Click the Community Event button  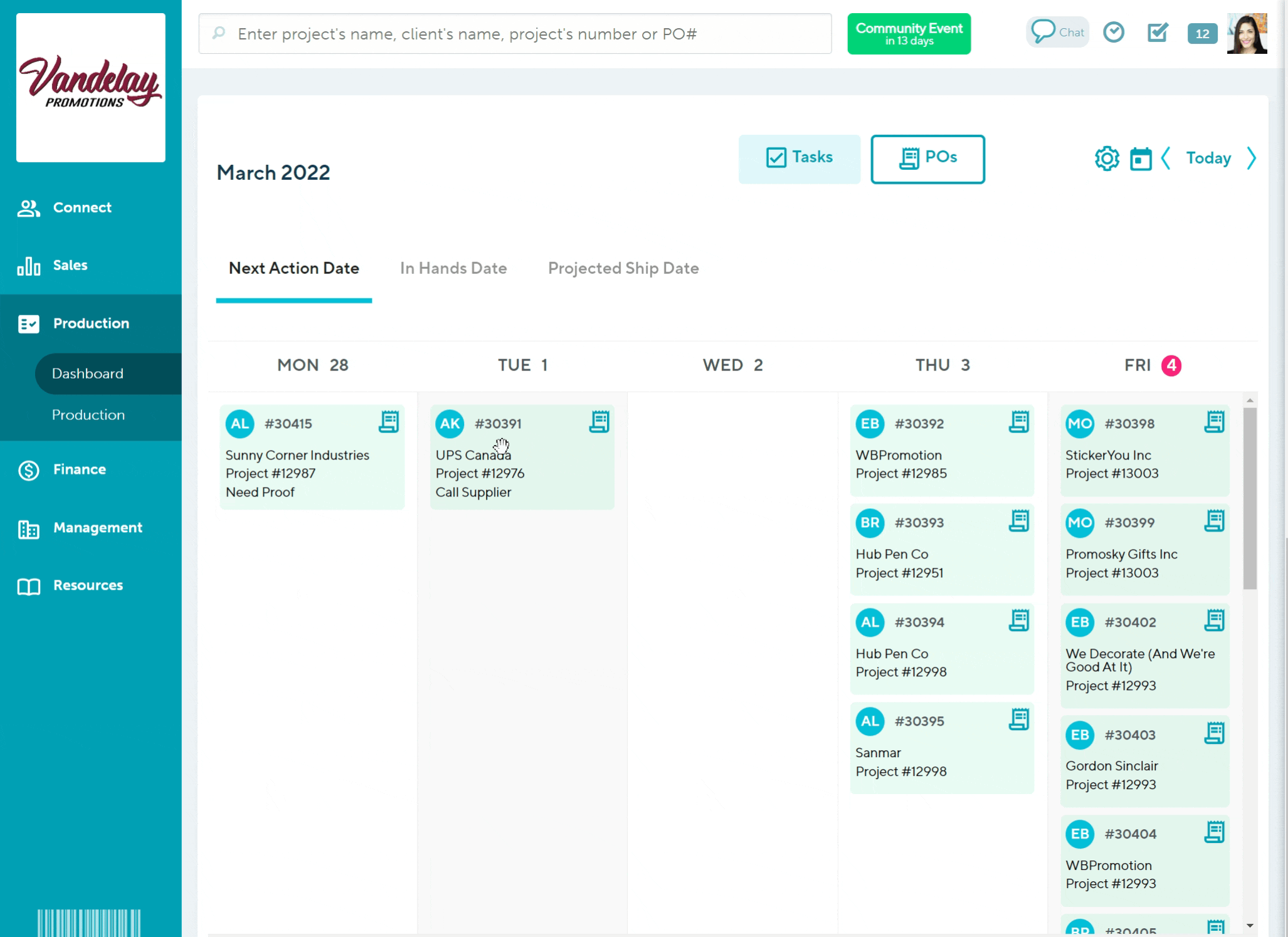click(x=909, y=34)
